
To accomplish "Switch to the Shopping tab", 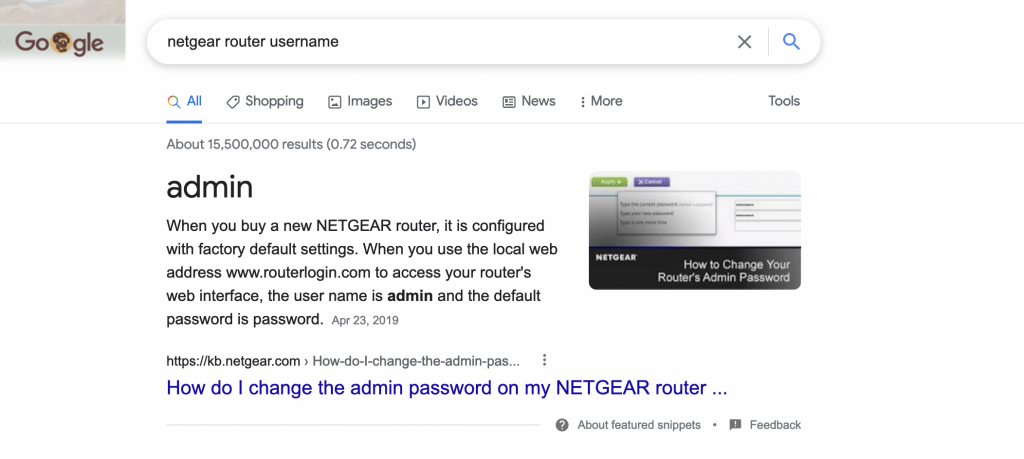I will [x=265, y=101].
